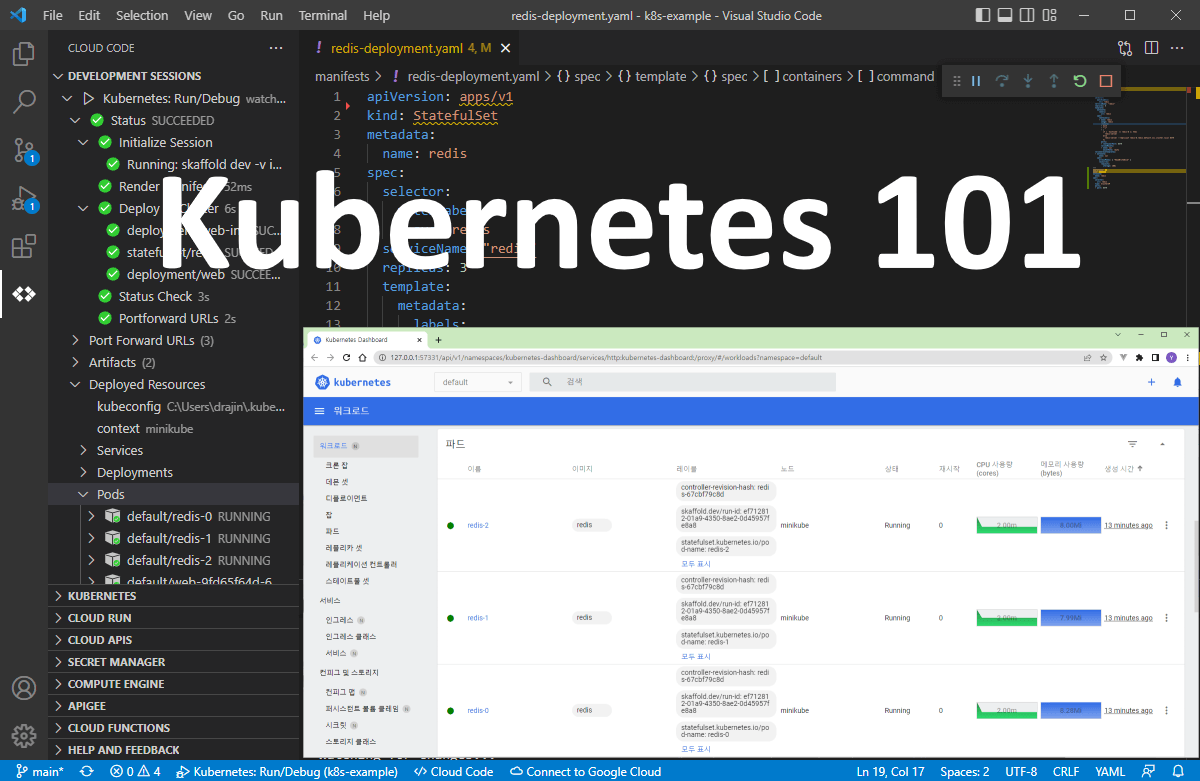Image resolution: width=1200 pixels, height=781 pixels.
Task: Click the Stop icon in debug toolbar
Action: click(x=1105, y=81)
